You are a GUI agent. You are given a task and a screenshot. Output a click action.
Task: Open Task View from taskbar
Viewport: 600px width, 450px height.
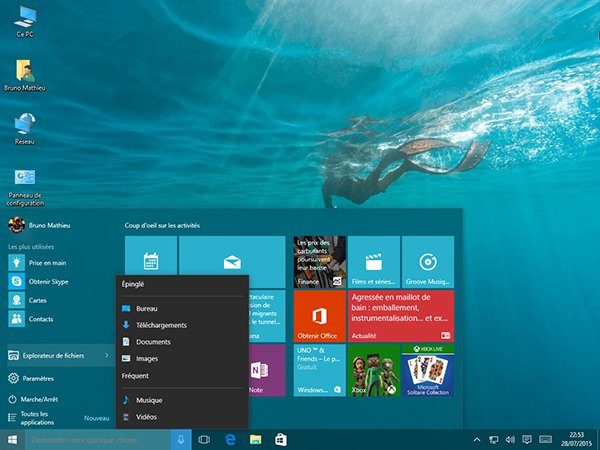(204, 440)
